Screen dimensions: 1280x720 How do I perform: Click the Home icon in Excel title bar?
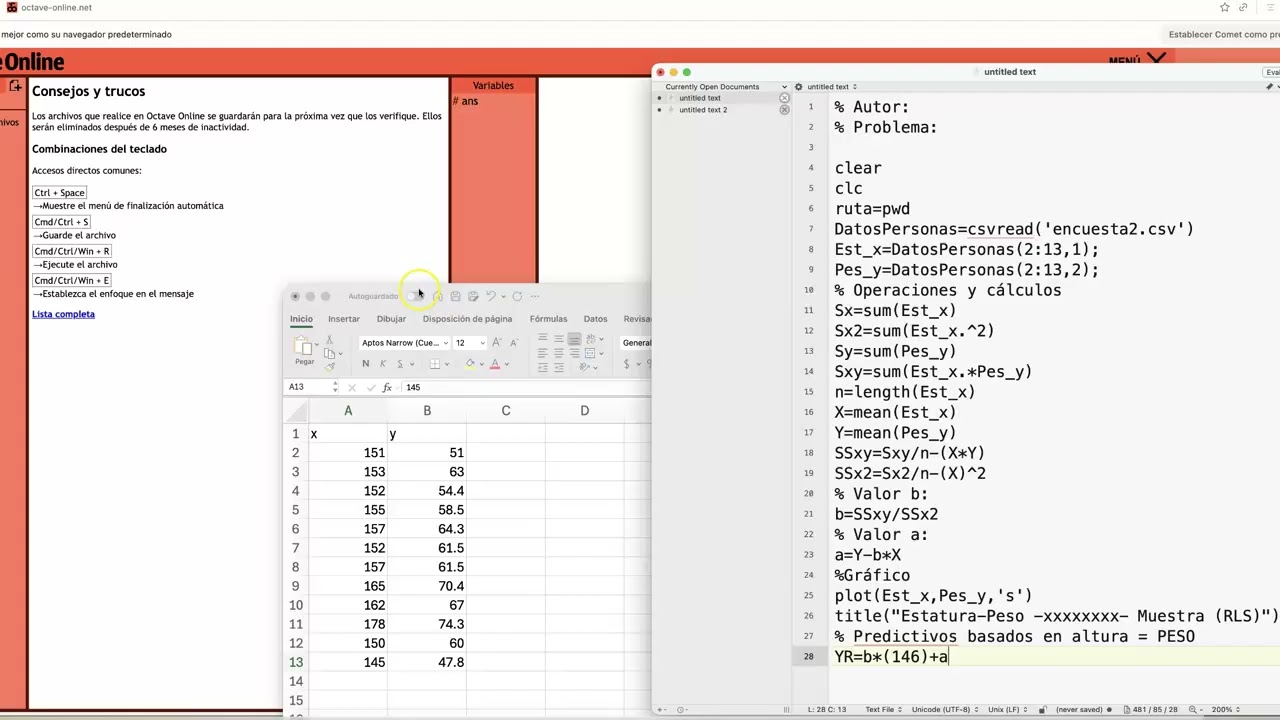click(438, 296)
